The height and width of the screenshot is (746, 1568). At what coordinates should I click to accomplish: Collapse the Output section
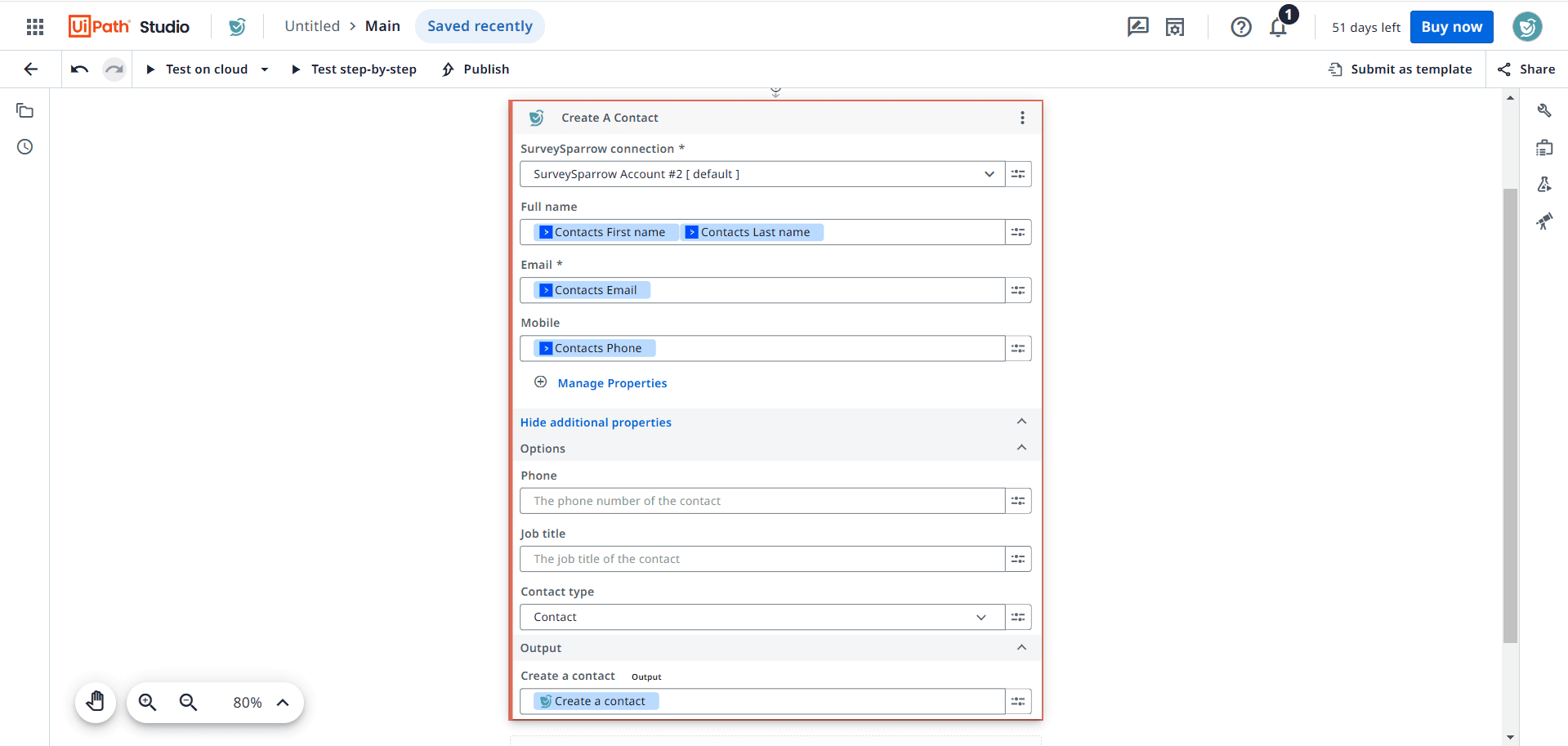tap(1021, 647)
